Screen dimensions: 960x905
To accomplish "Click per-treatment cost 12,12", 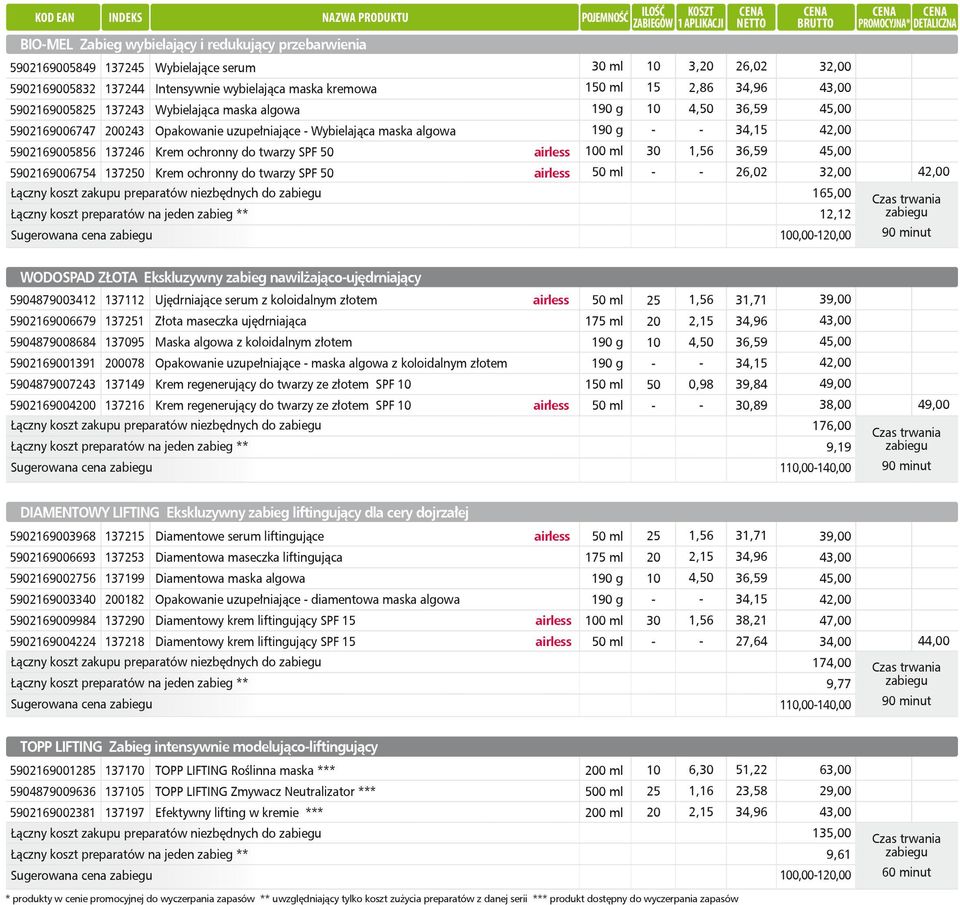I will 835,214.
